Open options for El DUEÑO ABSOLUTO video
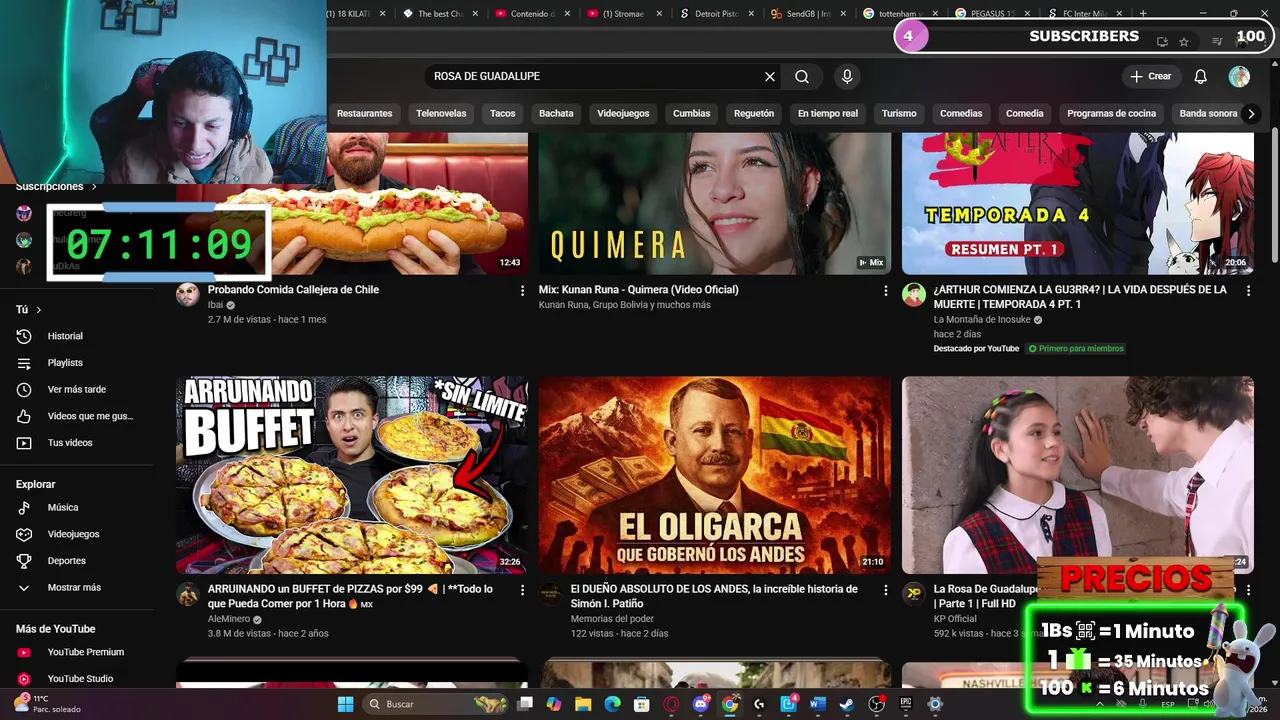 (x=885, y=590)
